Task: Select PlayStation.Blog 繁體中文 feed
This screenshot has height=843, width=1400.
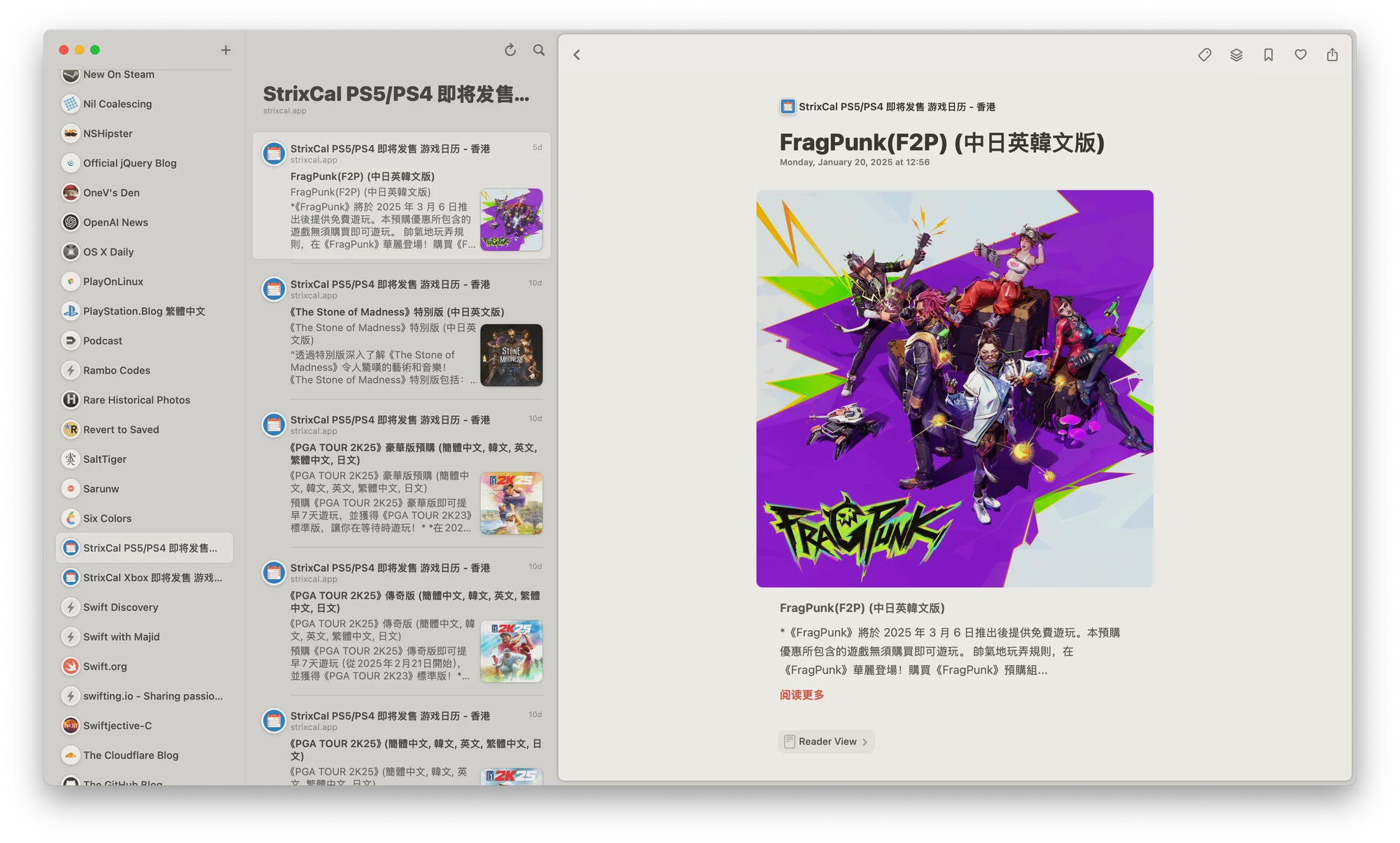Action: [143, 311]
